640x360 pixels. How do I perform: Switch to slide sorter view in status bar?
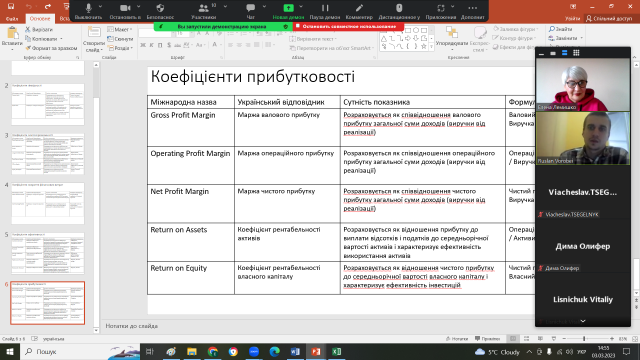point(527,339)
